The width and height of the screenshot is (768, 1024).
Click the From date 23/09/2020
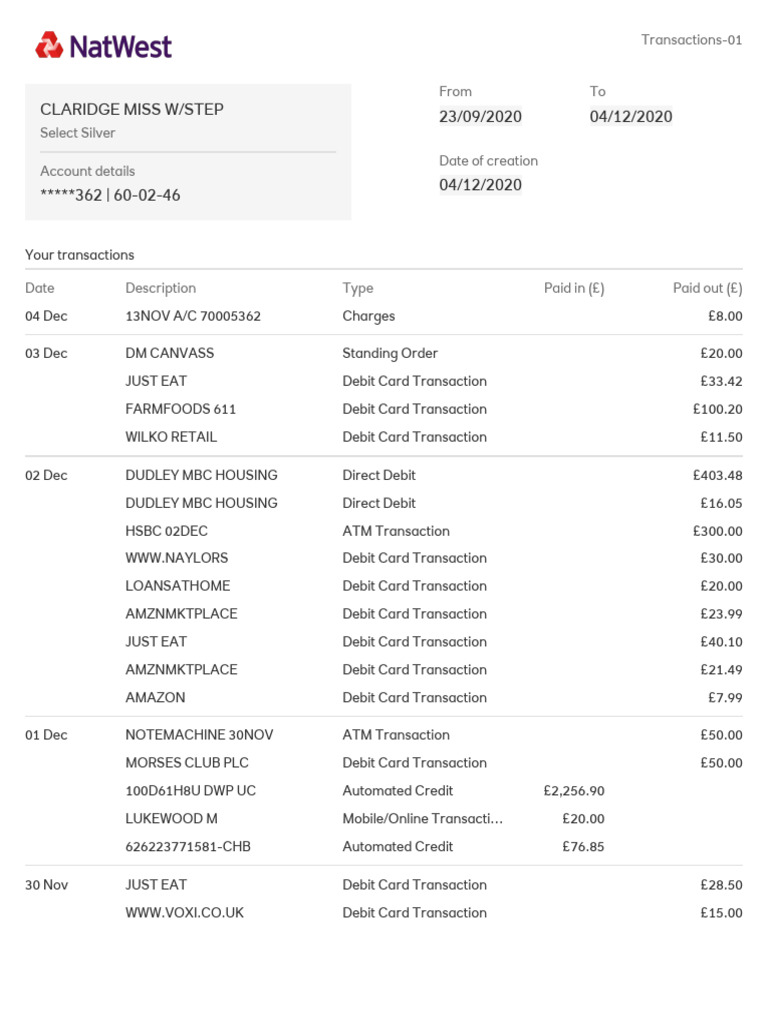tap(480, 116)
